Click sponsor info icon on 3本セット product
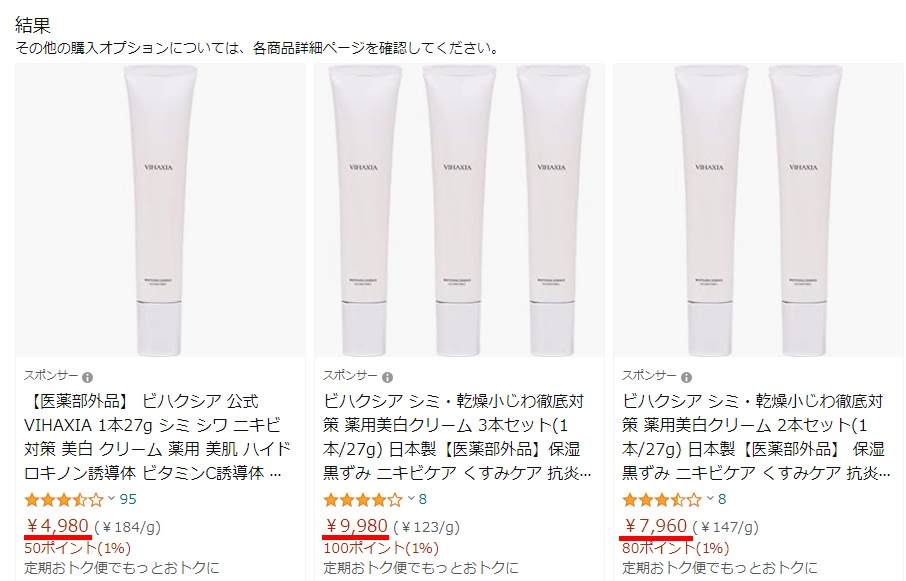 (x=387, y=377)
